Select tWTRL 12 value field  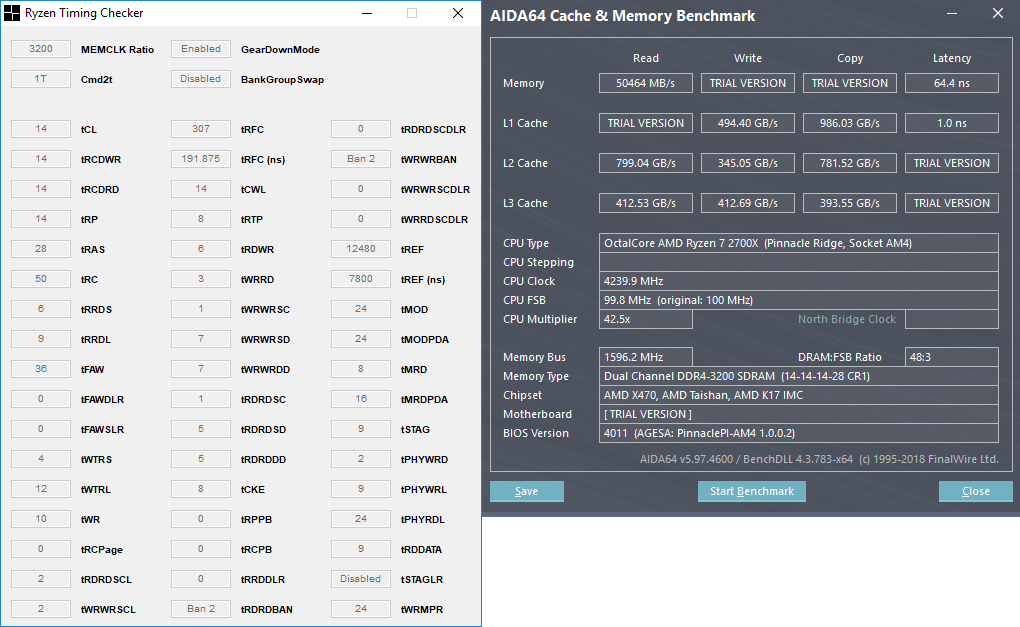41,488
